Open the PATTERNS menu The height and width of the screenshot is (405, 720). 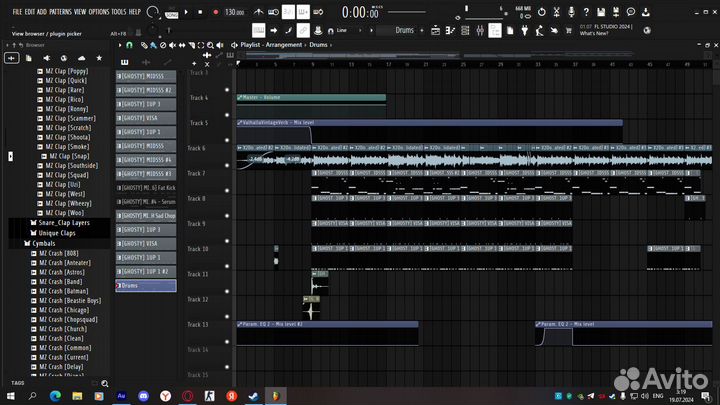coord(60,11)
